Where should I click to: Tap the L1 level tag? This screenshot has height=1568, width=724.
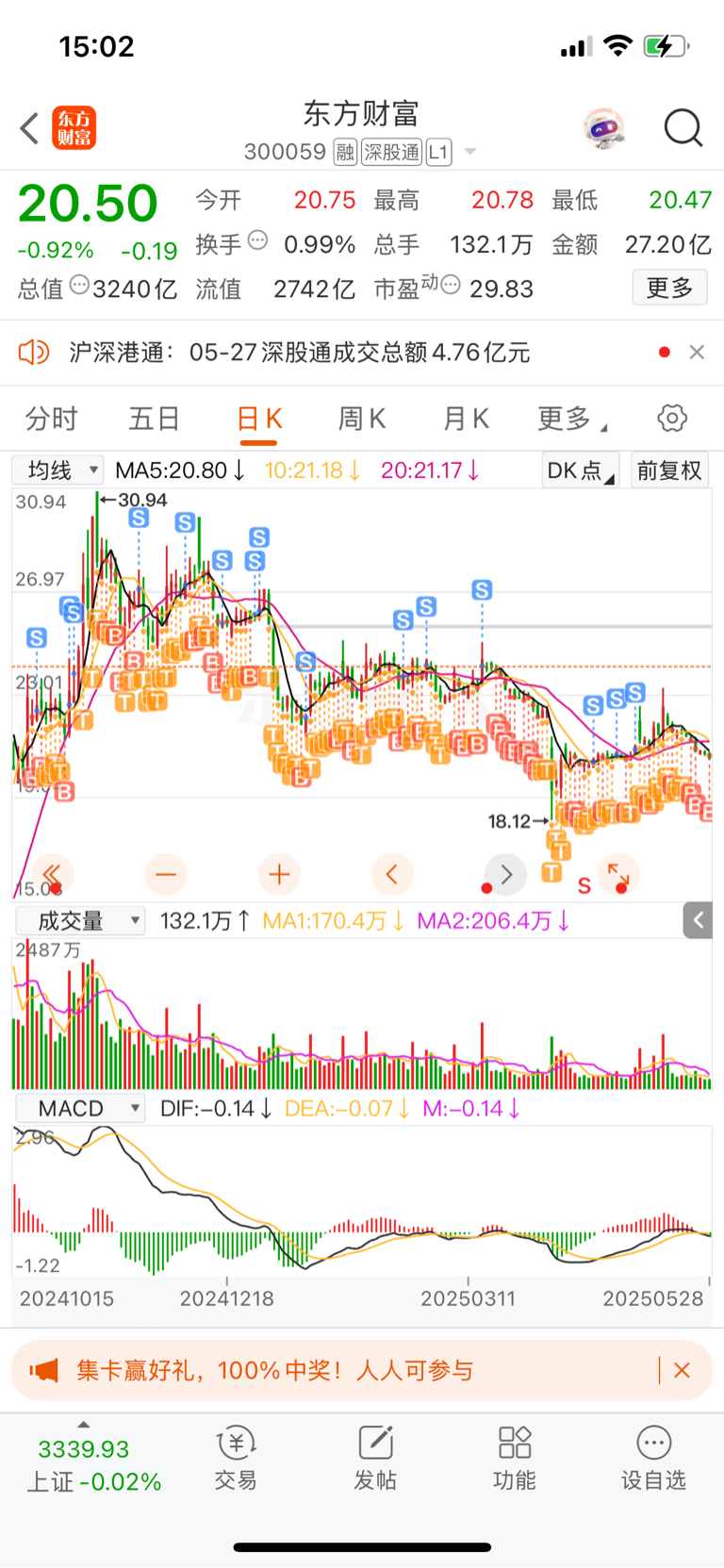[438, 152]
